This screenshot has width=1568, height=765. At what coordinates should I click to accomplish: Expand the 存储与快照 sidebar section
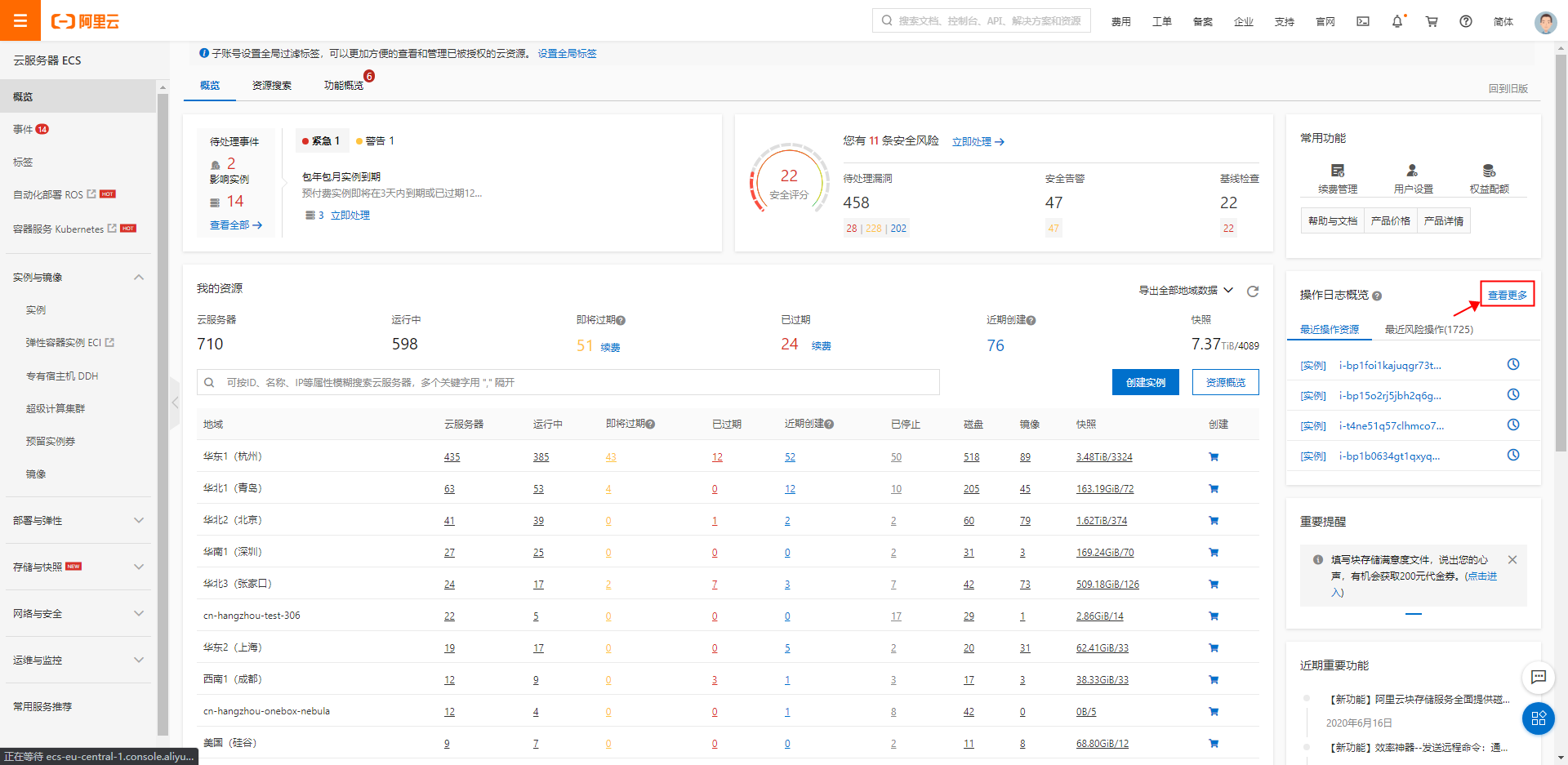(139, 567)
